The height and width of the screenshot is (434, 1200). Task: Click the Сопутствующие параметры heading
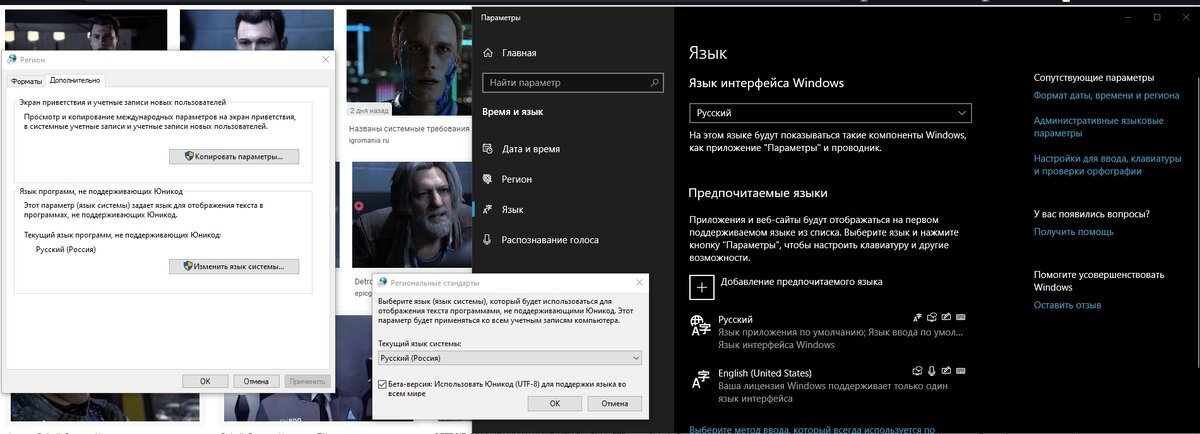[1094, 77]
